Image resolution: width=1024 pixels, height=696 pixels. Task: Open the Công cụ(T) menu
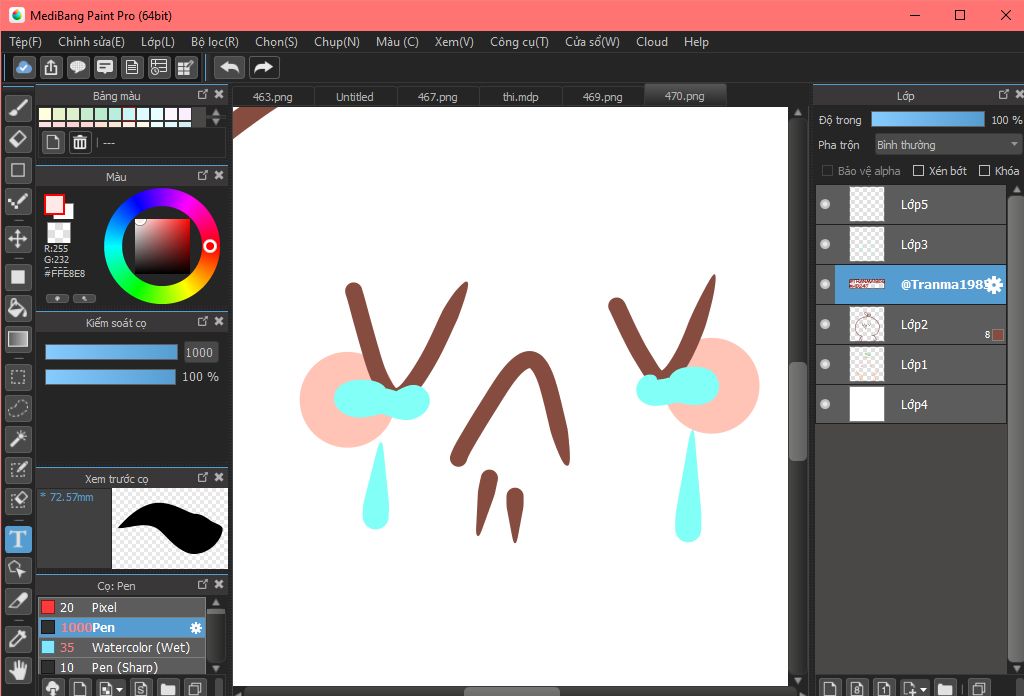(519, 42)
